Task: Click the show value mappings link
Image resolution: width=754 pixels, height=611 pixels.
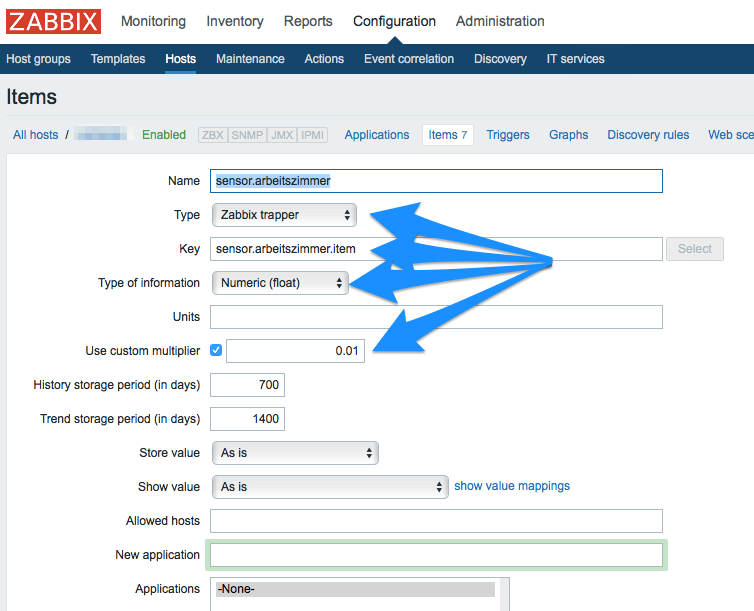Action: 512,486
